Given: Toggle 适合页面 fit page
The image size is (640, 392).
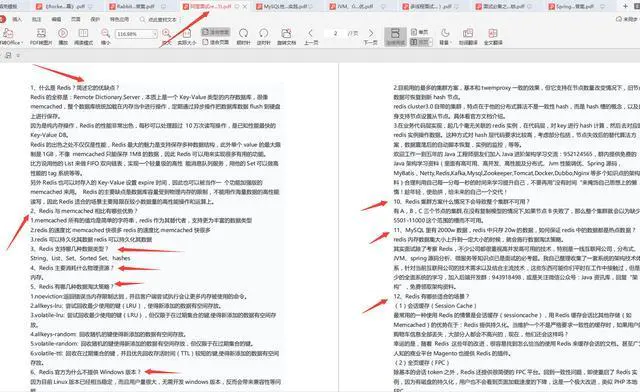Looking at the screenshot, I should [216, 42].
